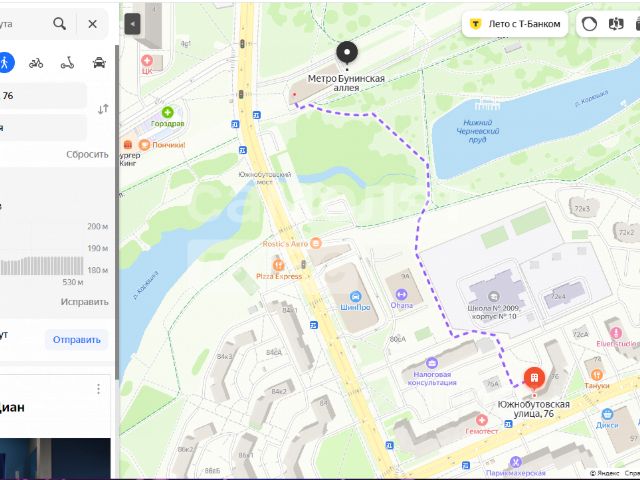The height and width of the screenshot is (480, 640).
Task: Click the Отправить button
Action: click(77, 340)
